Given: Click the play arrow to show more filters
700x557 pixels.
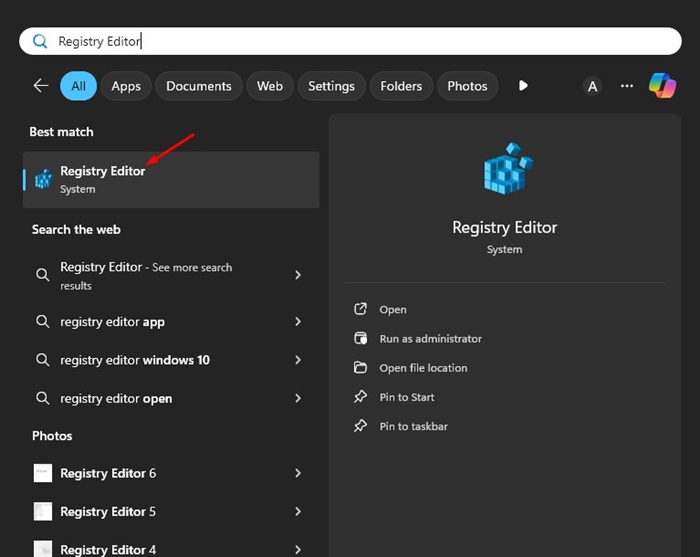Looking at the screenshot, I should click(523, 86).
